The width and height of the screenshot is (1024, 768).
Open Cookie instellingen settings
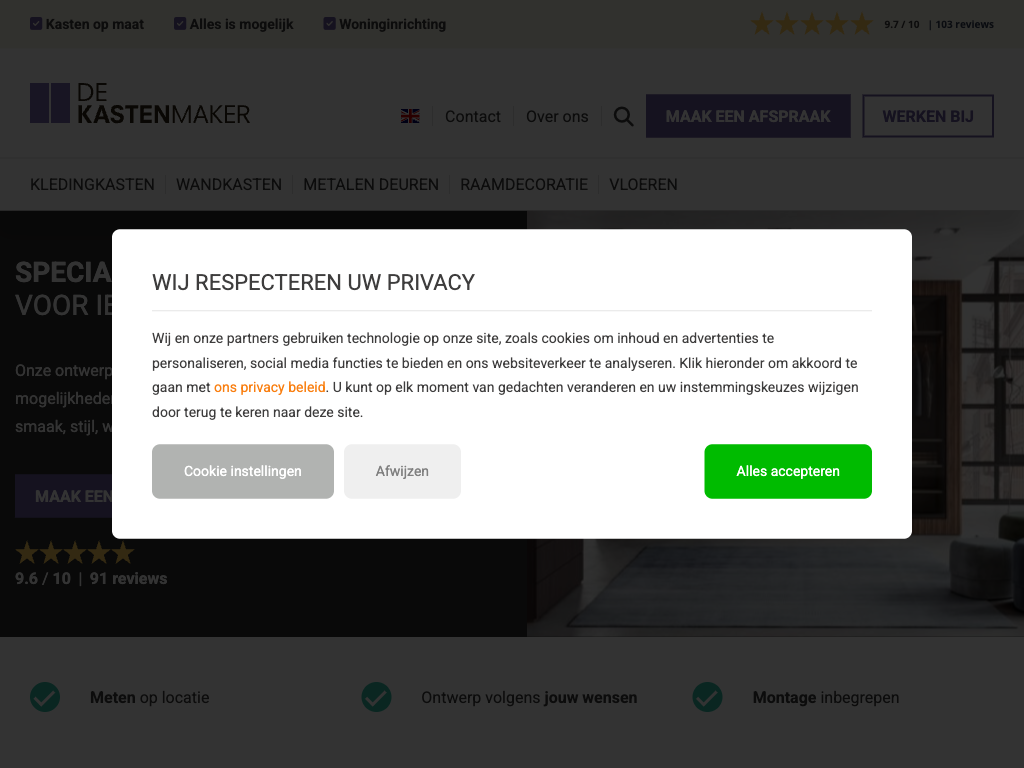pyautogui.click(x=242, y=471)
